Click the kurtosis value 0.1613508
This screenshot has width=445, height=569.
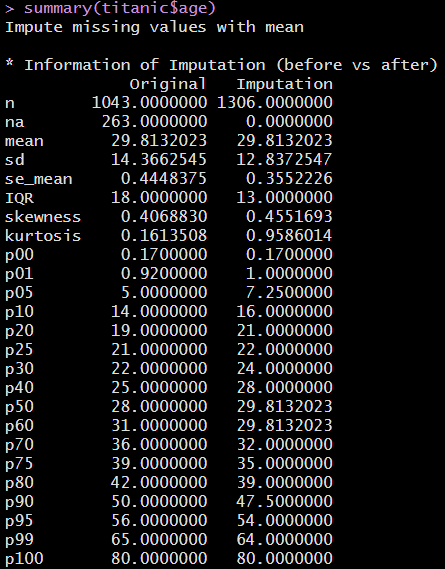tap(164, 235)
